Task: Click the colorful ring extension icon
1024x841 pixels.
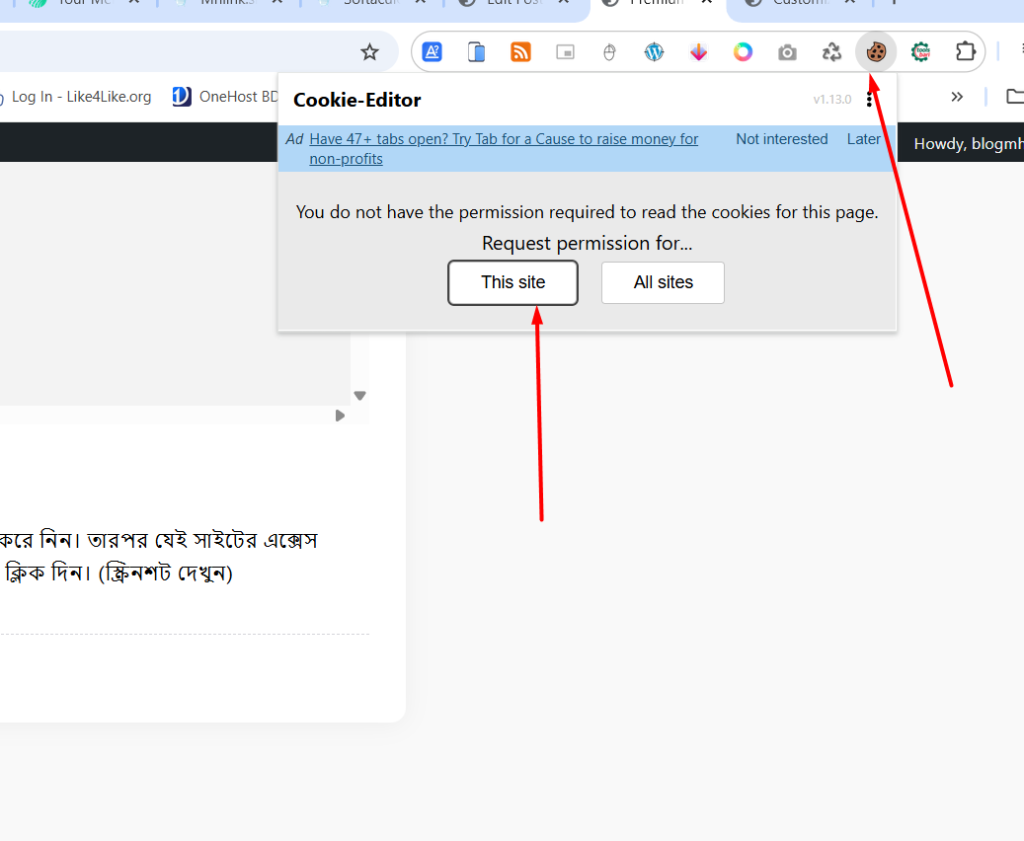Action: pos(743,52)
